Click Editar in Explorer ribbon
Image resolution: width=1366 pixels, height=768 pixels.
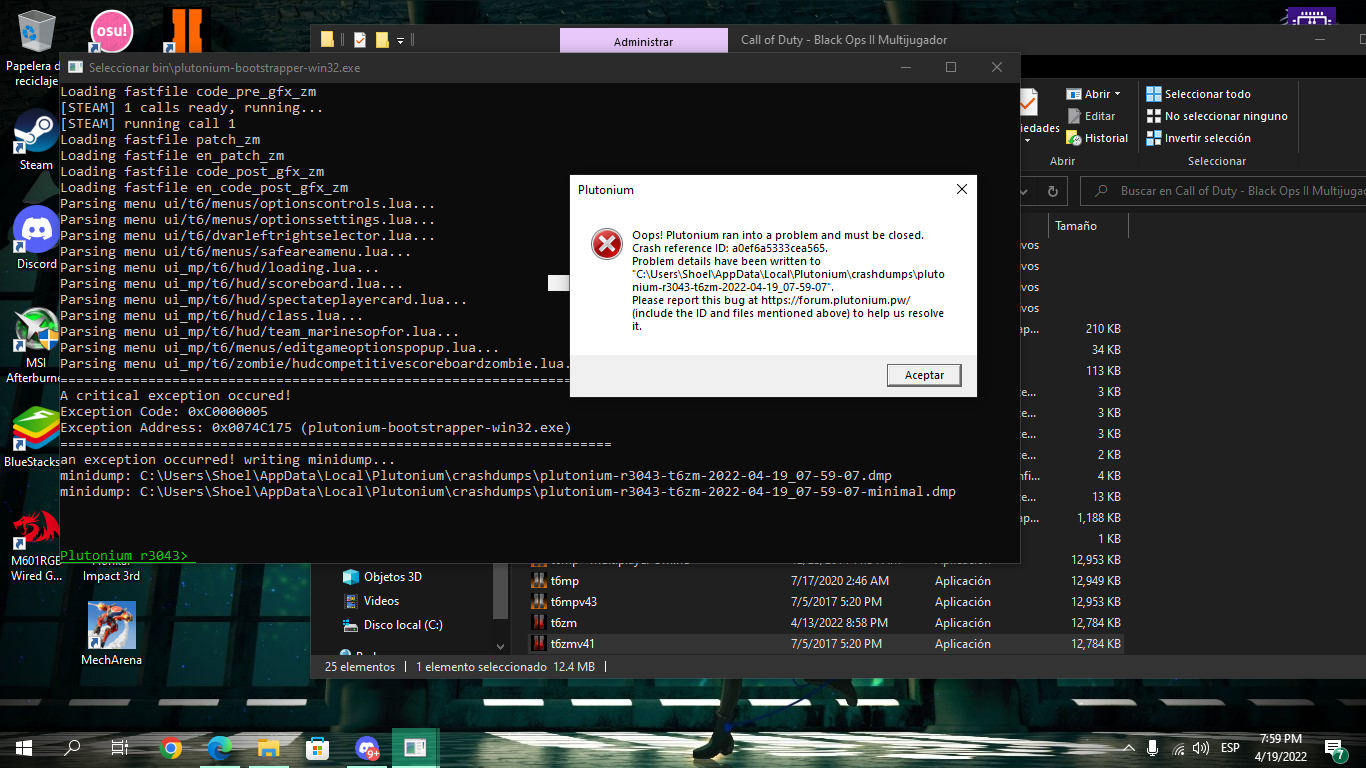point(1091,116)
